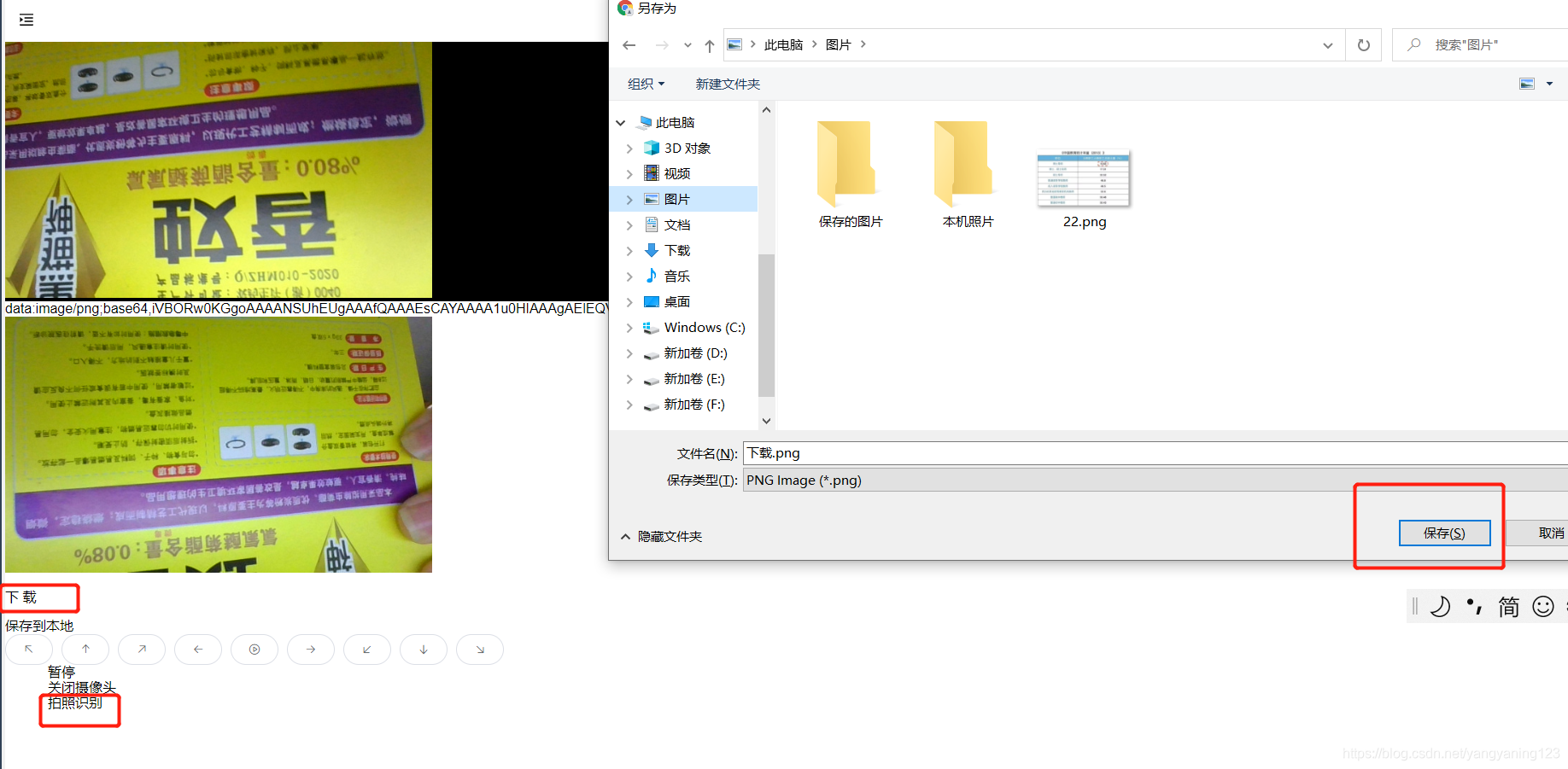Click the down arrow camera control button
Viewport: 1568px width, 769px height.
coord(424,650)
